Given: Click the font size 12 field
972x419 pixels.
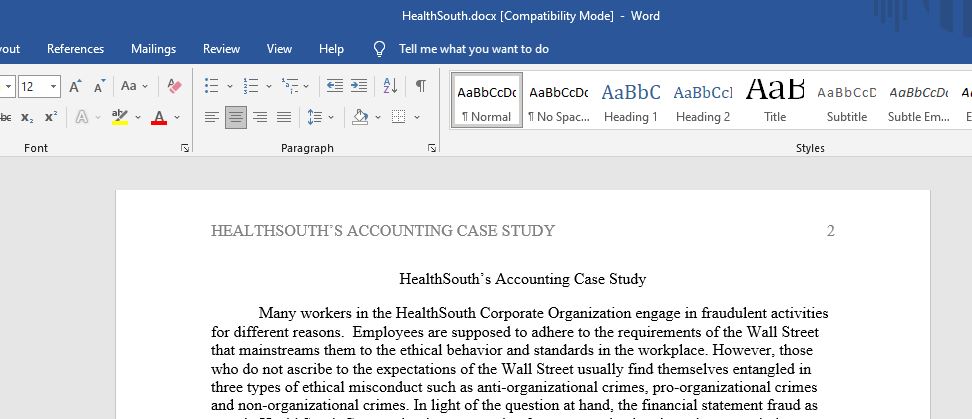Looking at the screenshot, I should click(x=32, y=86).
